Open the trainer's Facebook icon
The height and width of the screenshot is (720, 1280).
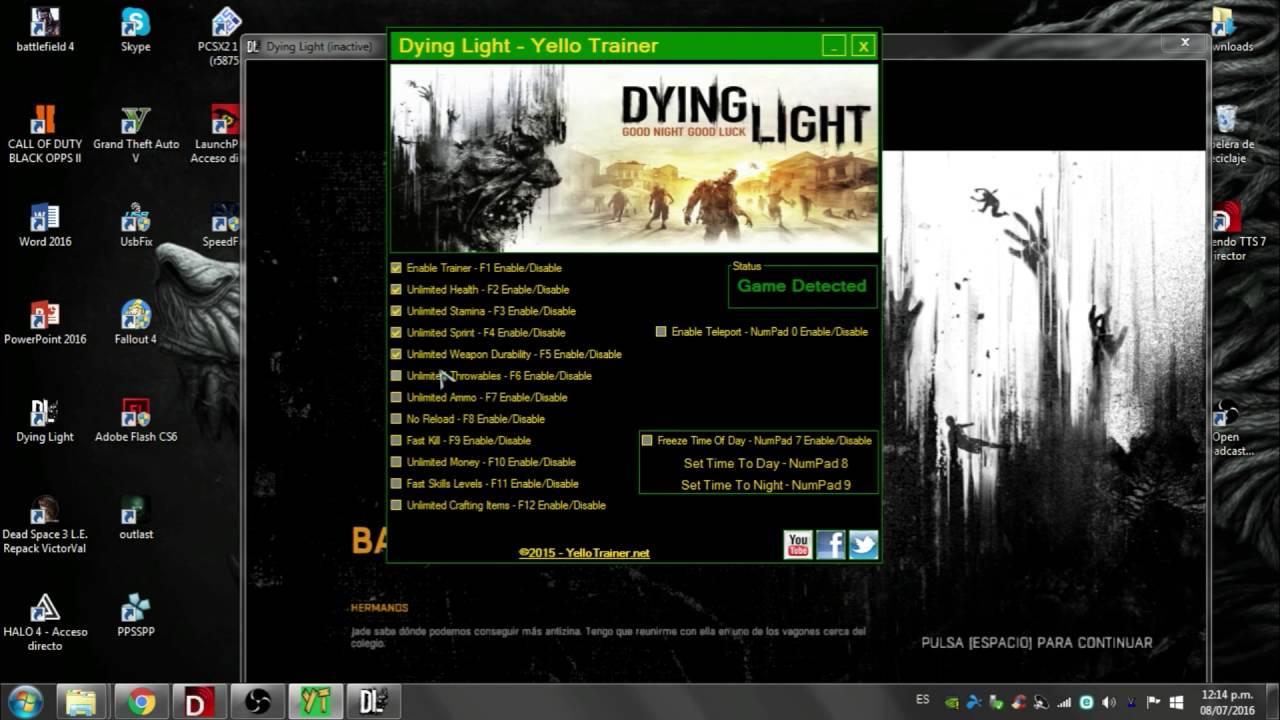click(x=830, y=544)
